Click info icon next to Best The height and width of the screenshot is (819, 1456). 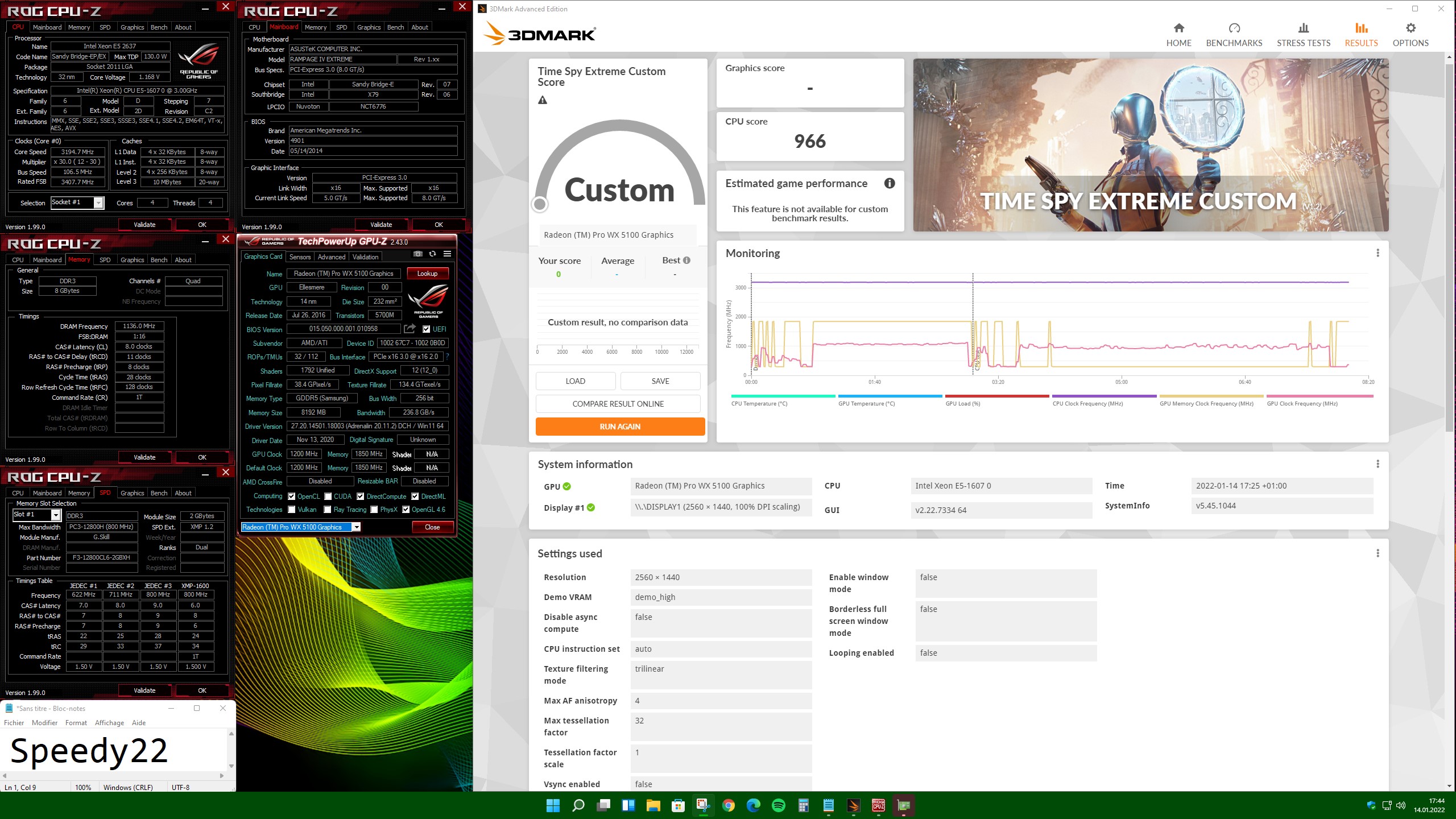coord(686,260)
